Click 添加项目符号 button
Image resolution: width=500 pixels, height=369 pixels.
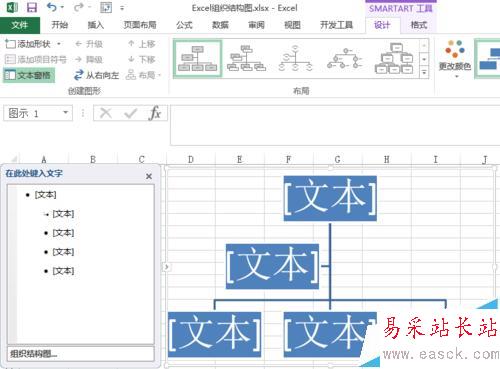click(36, 60)
